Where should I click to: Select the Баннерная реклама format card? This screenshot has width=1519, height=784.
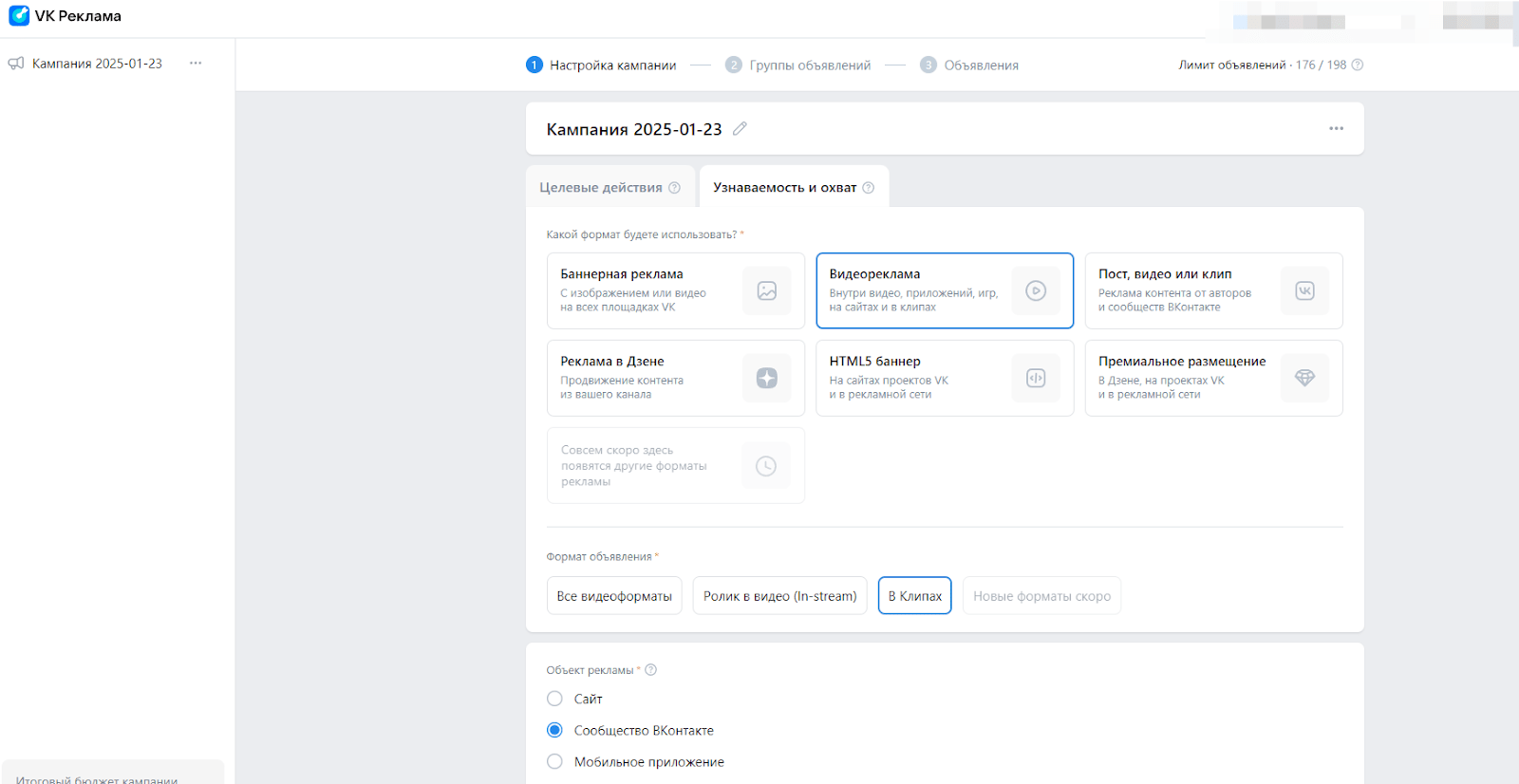coord(675,290)
